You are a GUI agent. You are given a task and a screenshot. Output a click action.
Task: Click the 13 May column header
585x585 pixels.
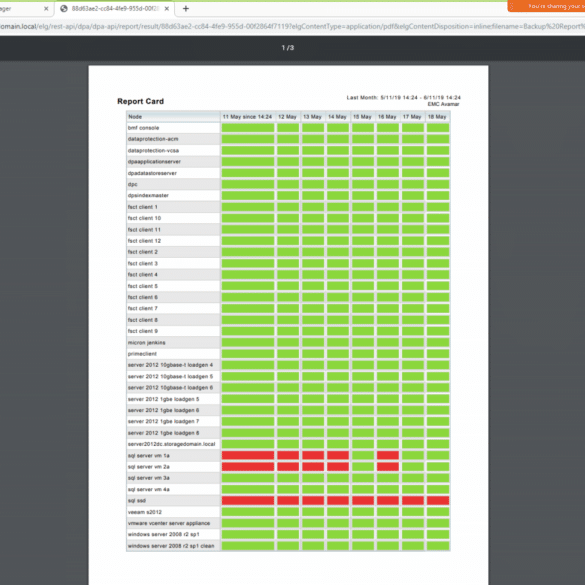click(313, 117)
